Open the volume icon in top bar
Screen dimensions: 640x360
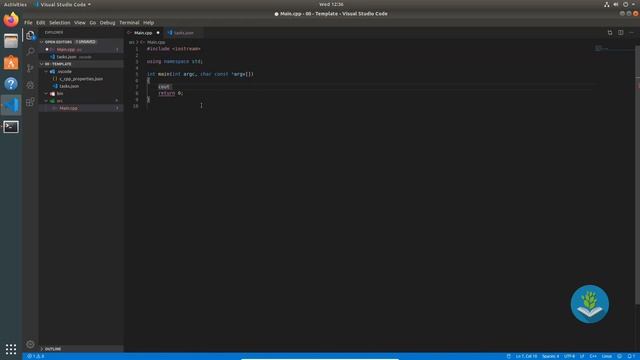(616, 4)
